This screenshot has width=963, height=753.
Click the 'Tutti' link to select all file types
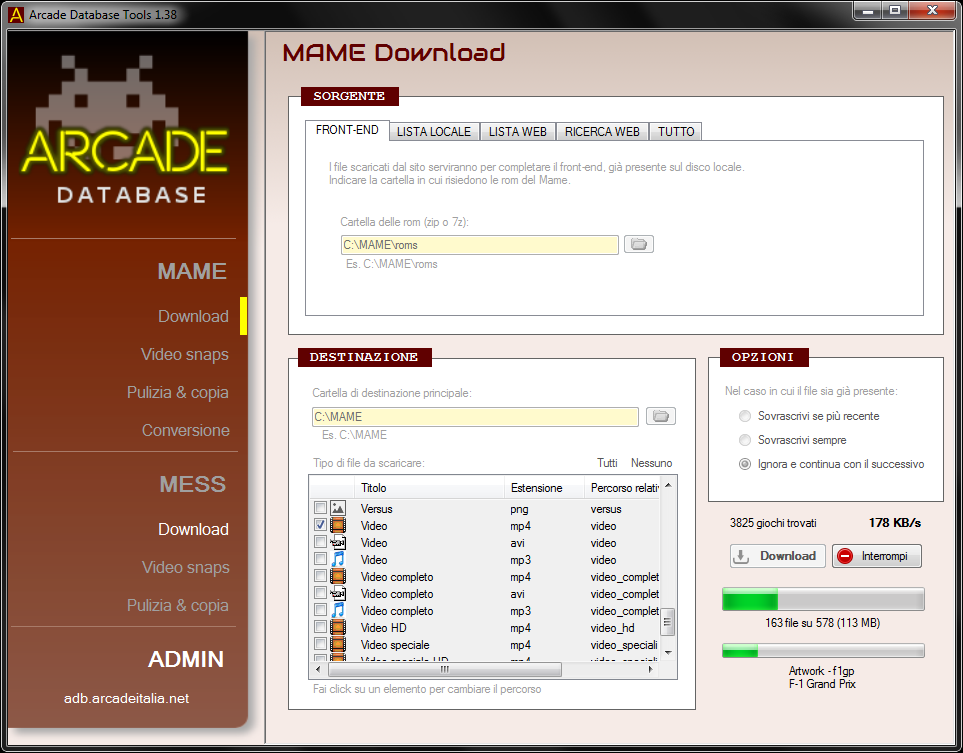[607, 463]
